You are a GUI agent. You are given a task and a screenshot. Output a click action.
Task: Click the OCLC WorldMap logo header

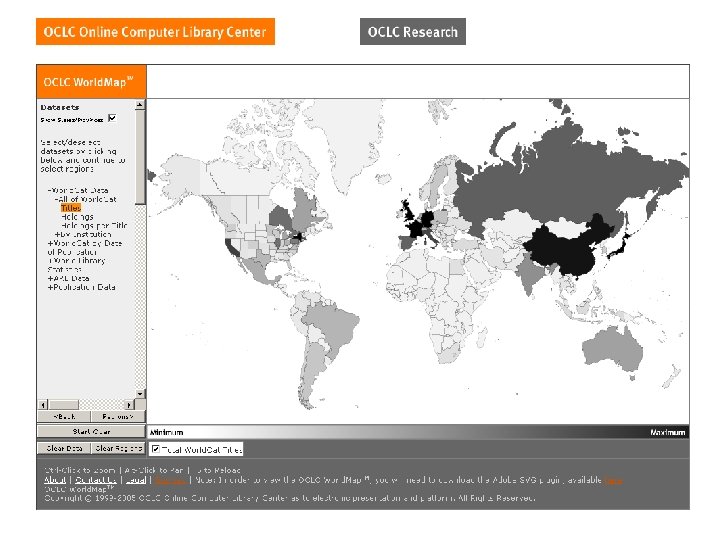[91, 82]
